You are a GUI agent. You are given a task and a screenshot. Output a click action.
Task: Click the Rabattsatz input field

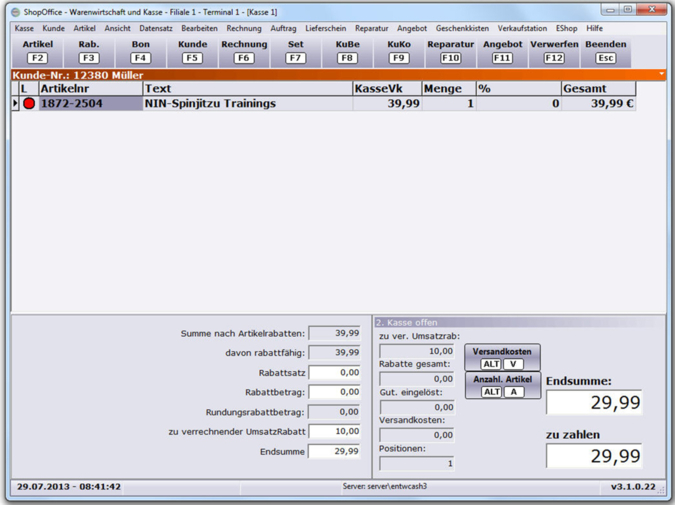click(334, 373)
